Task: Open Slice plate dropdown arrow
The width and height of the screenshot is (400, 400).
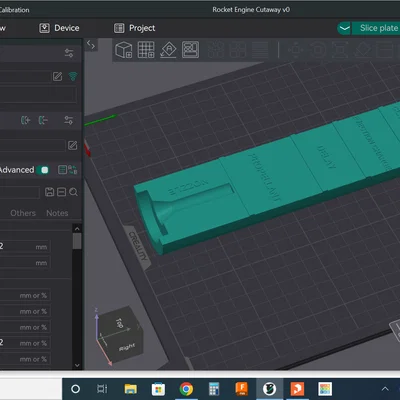Action: point(344,28)
